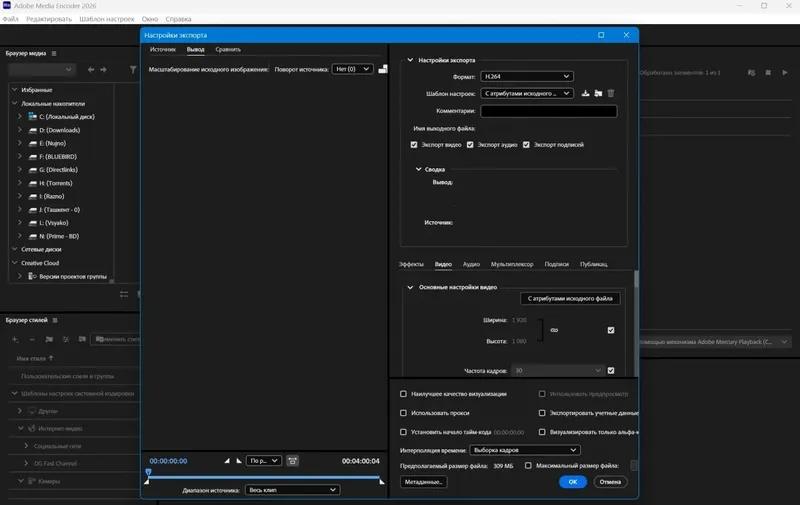The width and height of the screenshot is (800, 505).
Task: Collapse the Summary section
Action: [x=418, y=169]
